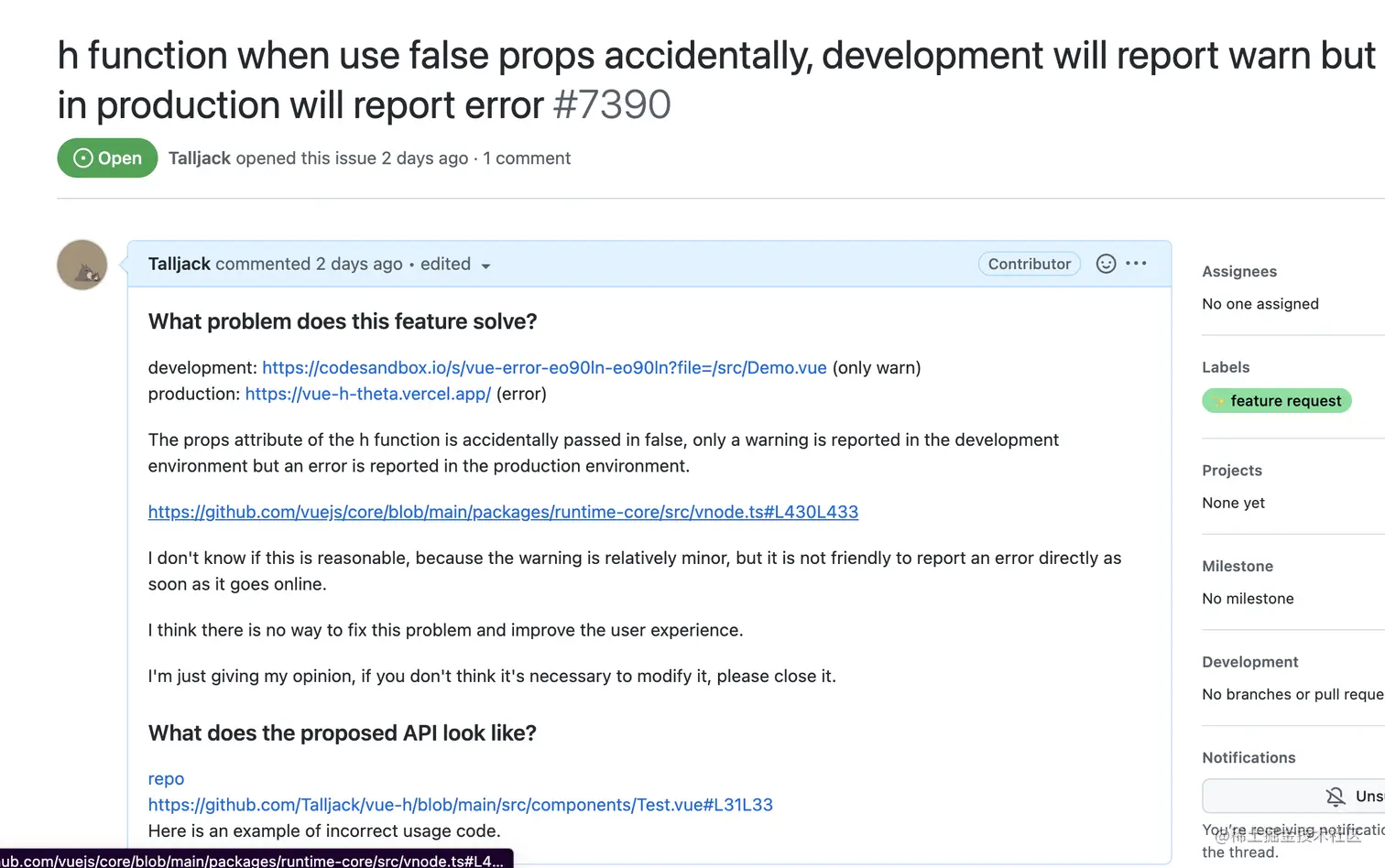Click Talljack username in comment header
The image size is (1385, 868).
[180, 264]
